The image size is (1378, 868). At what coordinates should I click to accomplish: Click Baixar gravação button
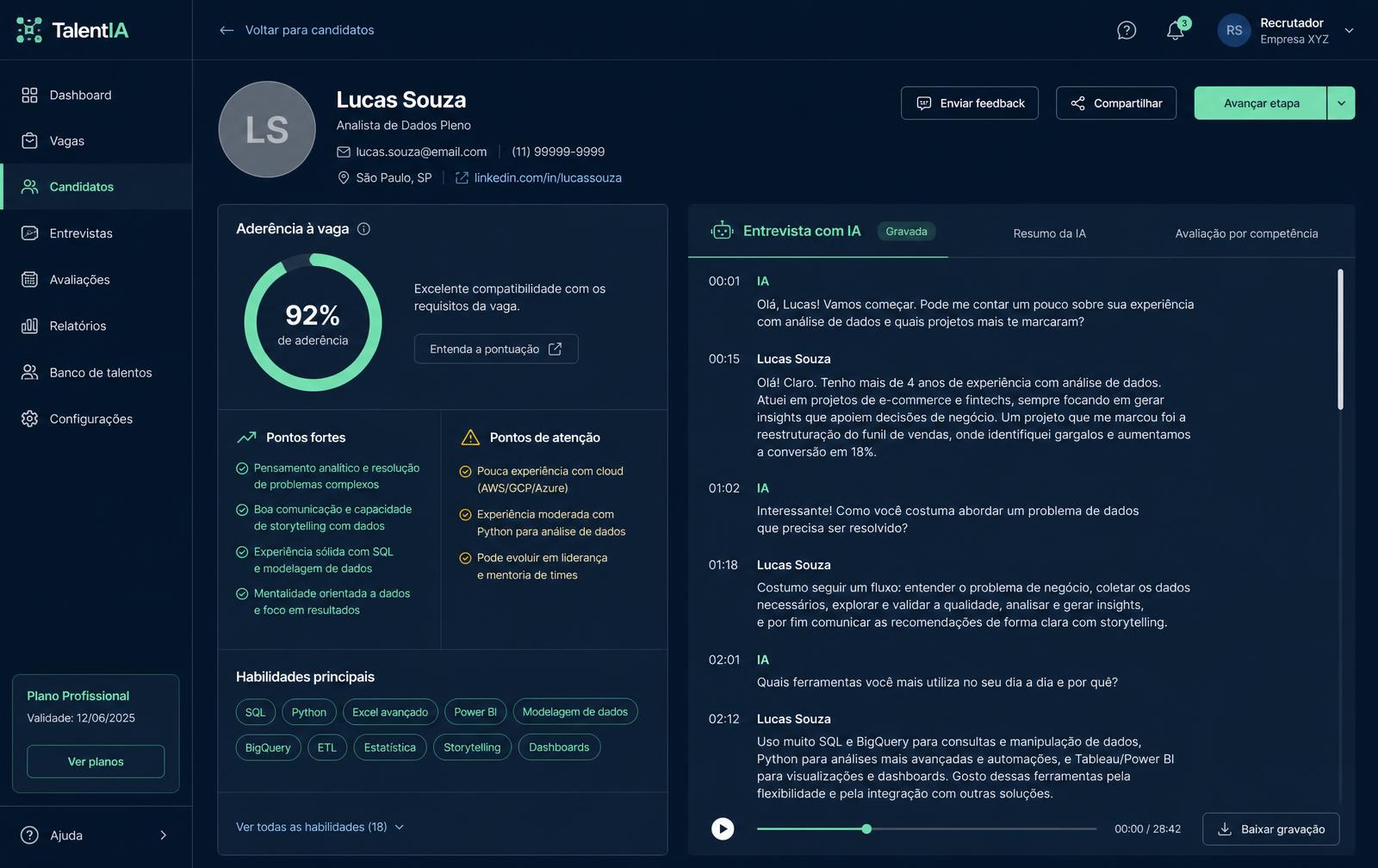coord(1271,829)
